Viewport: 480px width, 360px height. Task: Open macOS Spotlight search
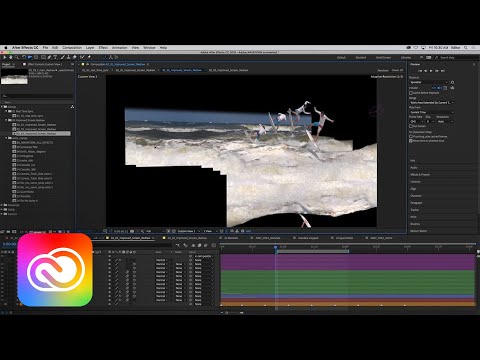tap(466, 48)
